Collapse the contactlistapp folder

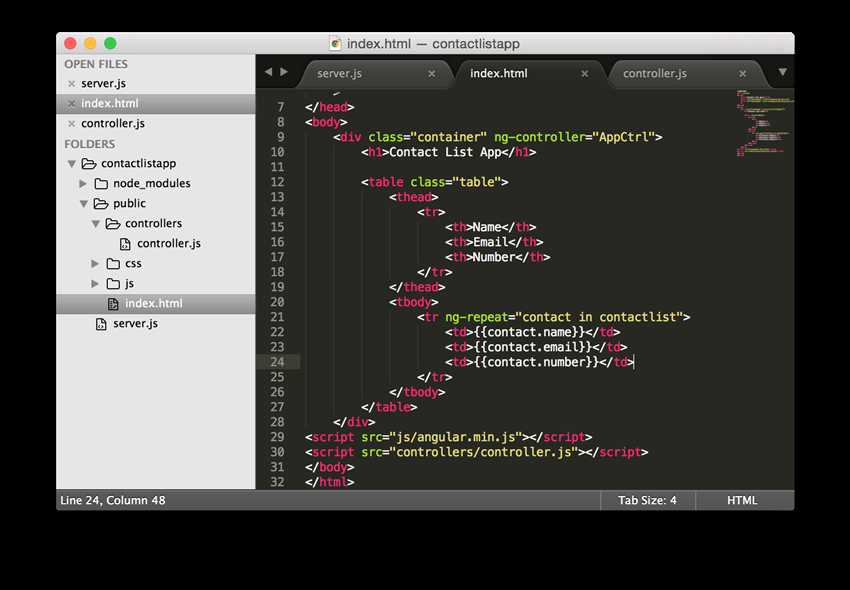click(x=72, y=164)
